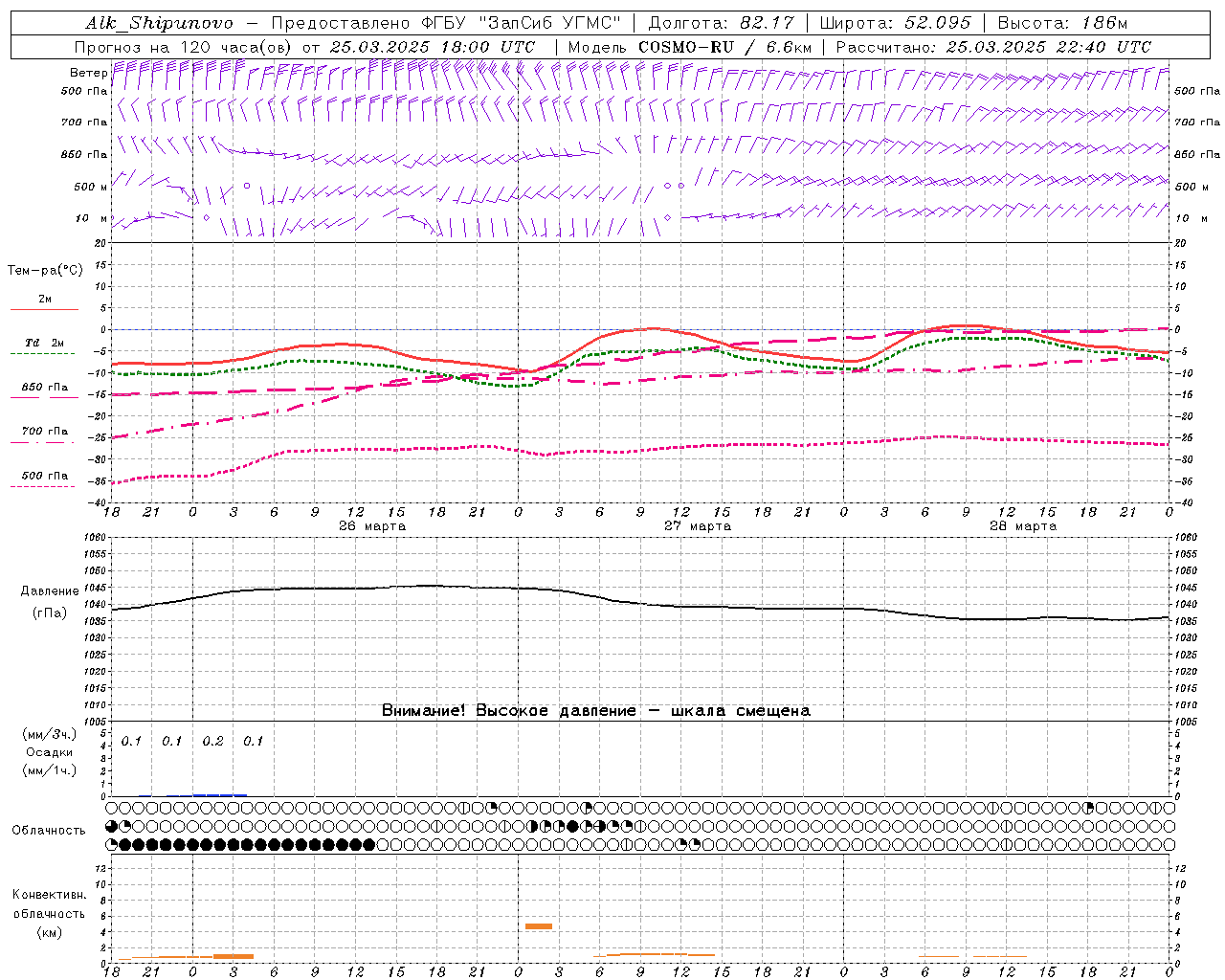Click the "Осадки" precipitation label

50,752
